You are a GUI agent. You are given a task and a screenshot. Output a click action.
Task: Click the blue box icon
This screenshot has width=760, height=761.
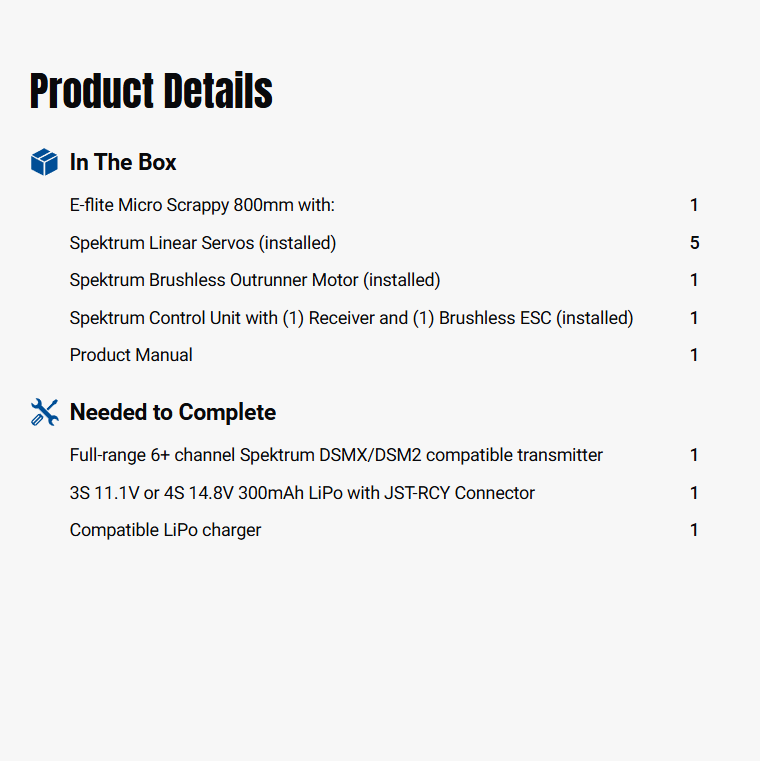pos(44,162)
